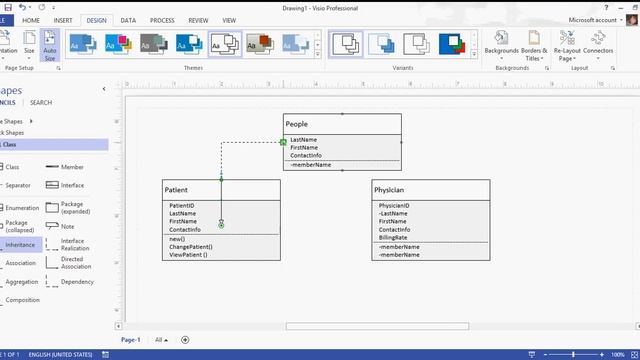This screenshot has height=360, width=640.
Task: Switch to the VIEW ribbon tab
Action: (x=229, y=20)
